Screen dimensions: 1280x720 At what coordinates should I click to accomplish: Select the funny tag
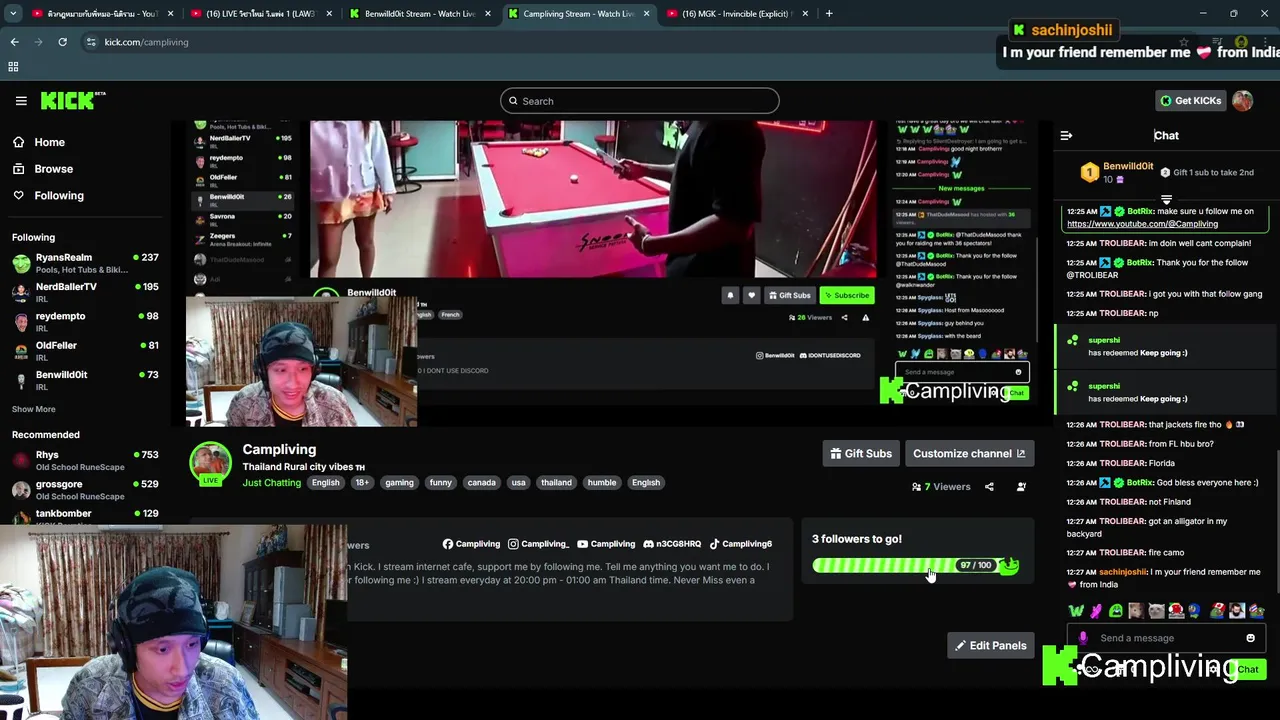click(440, 483)
